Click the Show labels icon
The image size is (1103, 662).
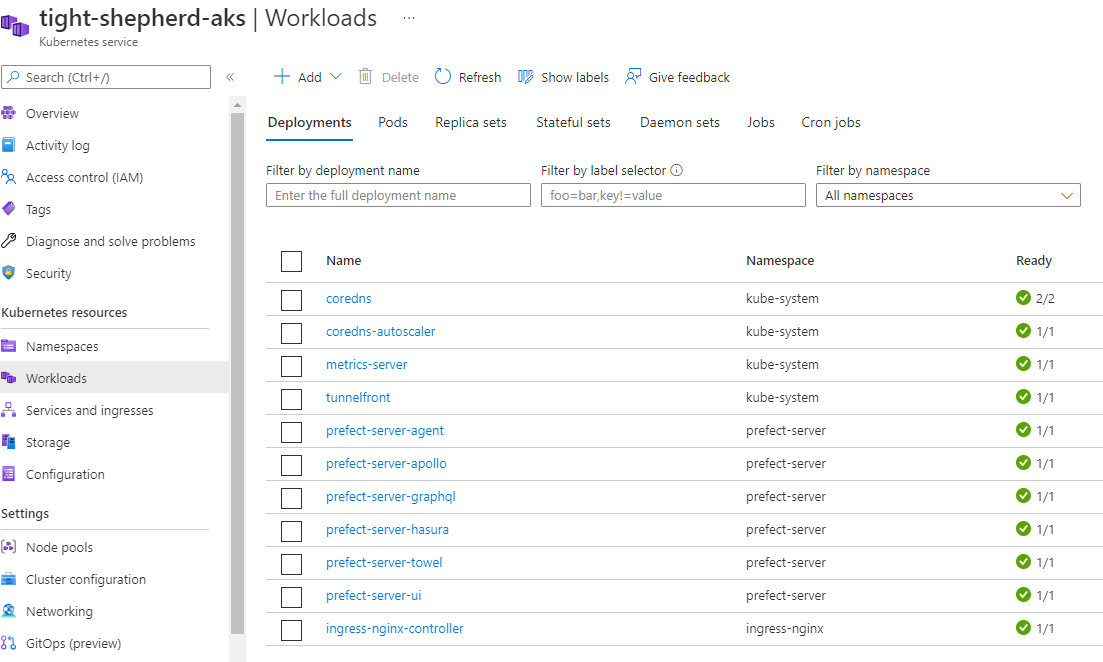point(525,77)
